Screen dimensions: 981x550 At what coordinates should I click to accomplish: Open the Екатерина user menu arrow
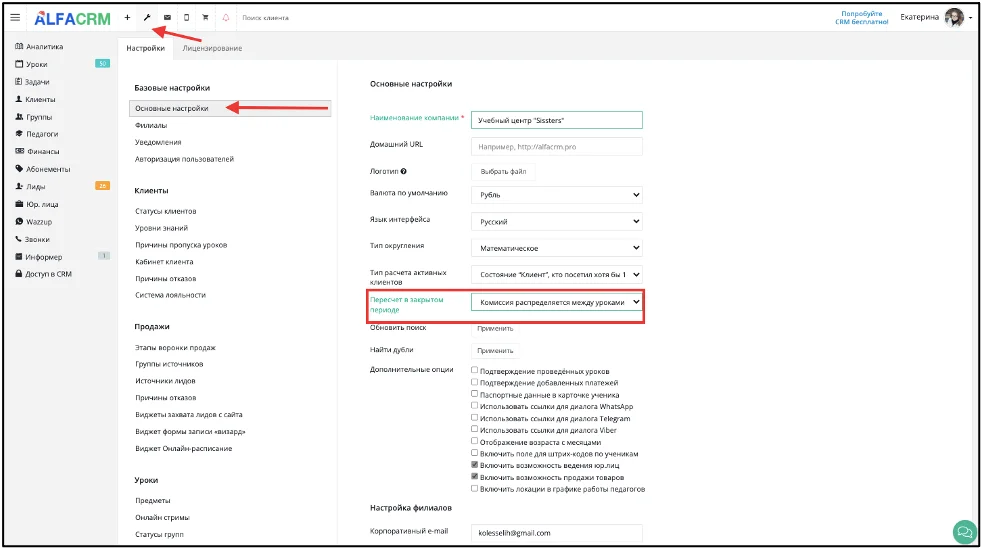pyautogui.click(x=970, y=18)
